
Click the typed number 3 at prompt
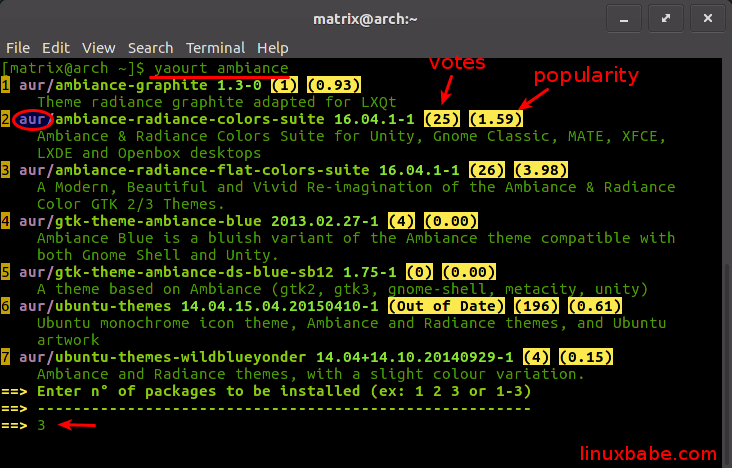(42, 426)
